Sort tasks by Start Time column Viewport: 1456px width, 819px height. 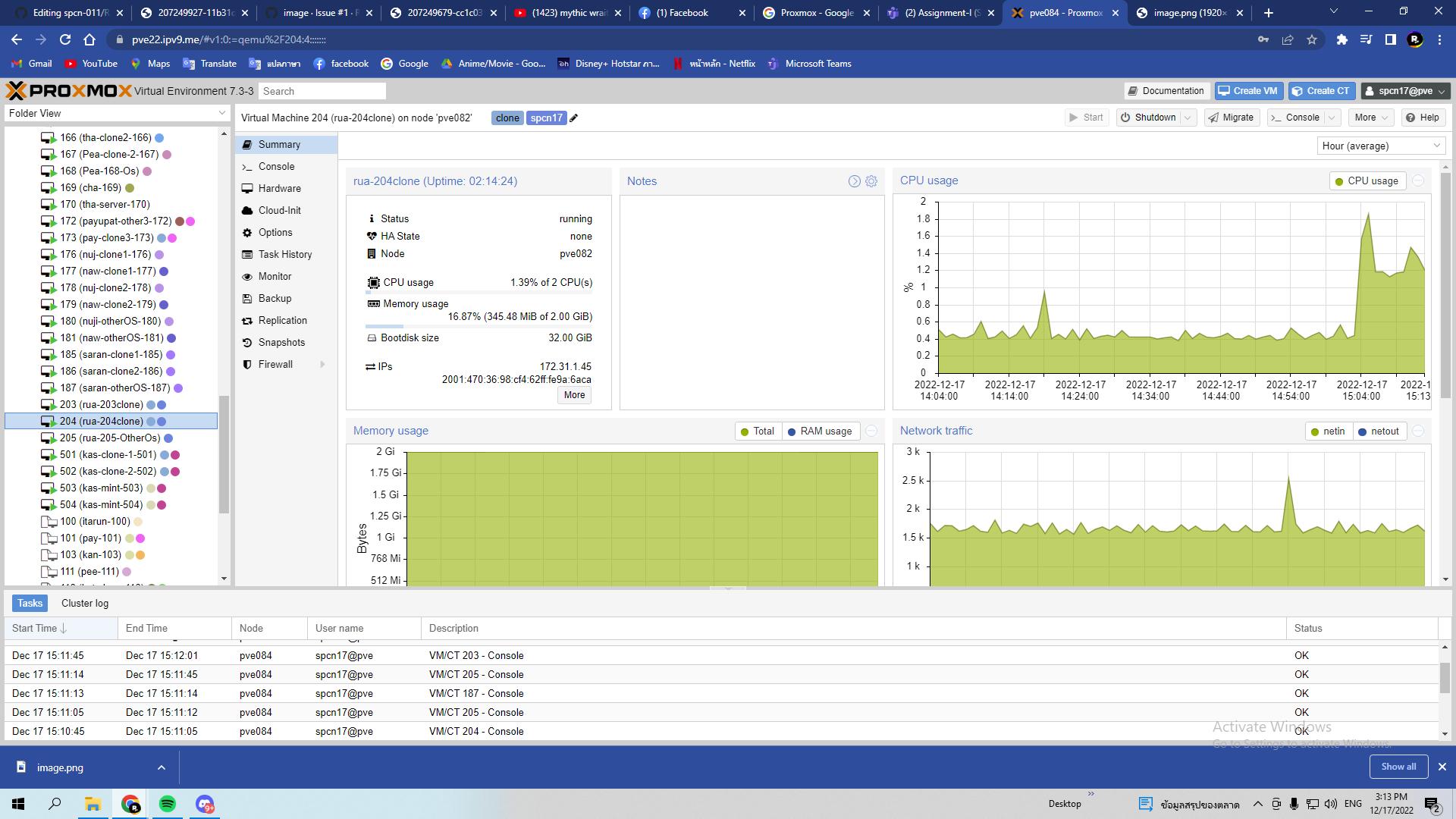click(61, 629)
